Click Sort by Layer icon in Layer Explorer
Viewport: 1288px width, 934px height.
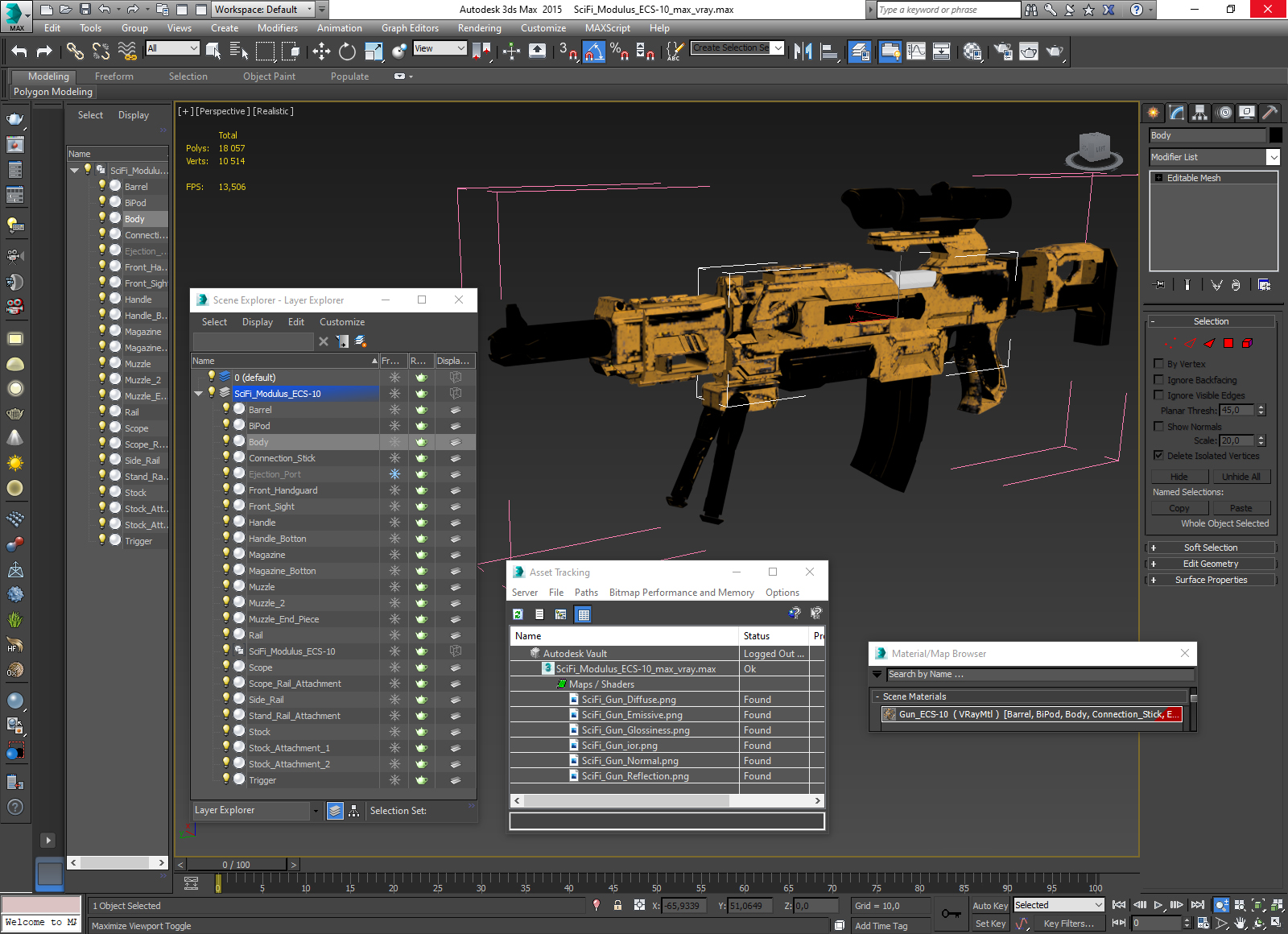click(x=336, y=811)
